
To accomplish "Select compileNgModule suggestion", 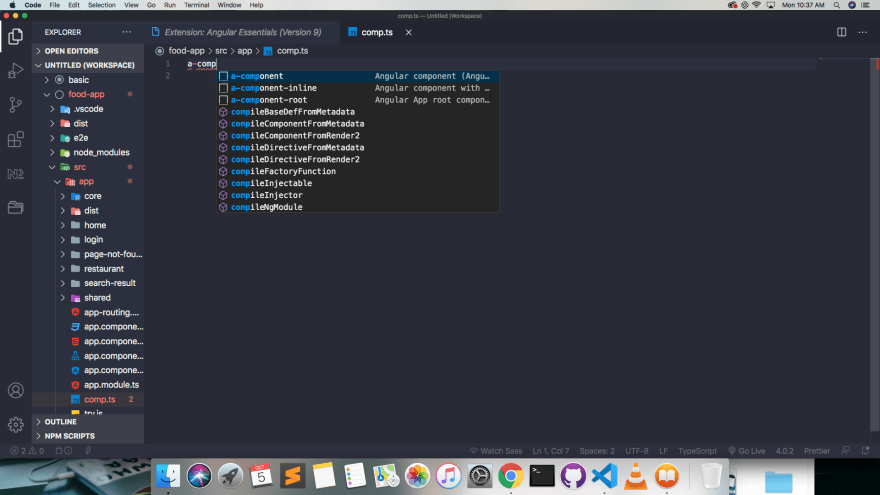I will click(358, 207).
